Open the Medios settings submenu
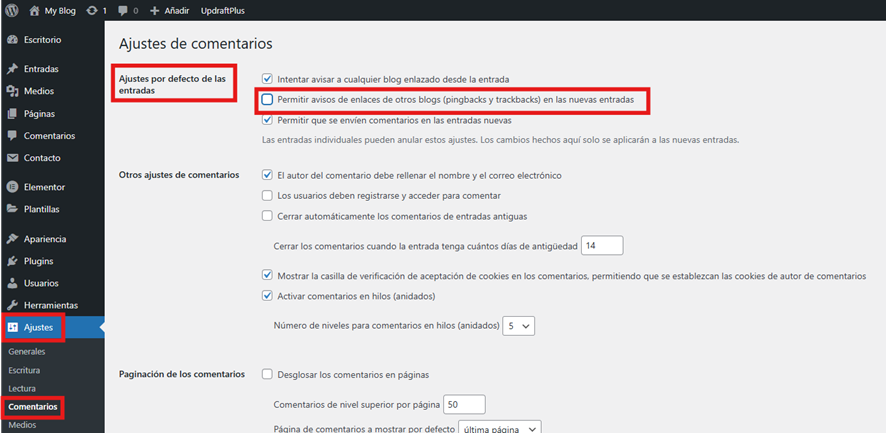The height and width of the screenshot is (433, 886). [22, 425]
